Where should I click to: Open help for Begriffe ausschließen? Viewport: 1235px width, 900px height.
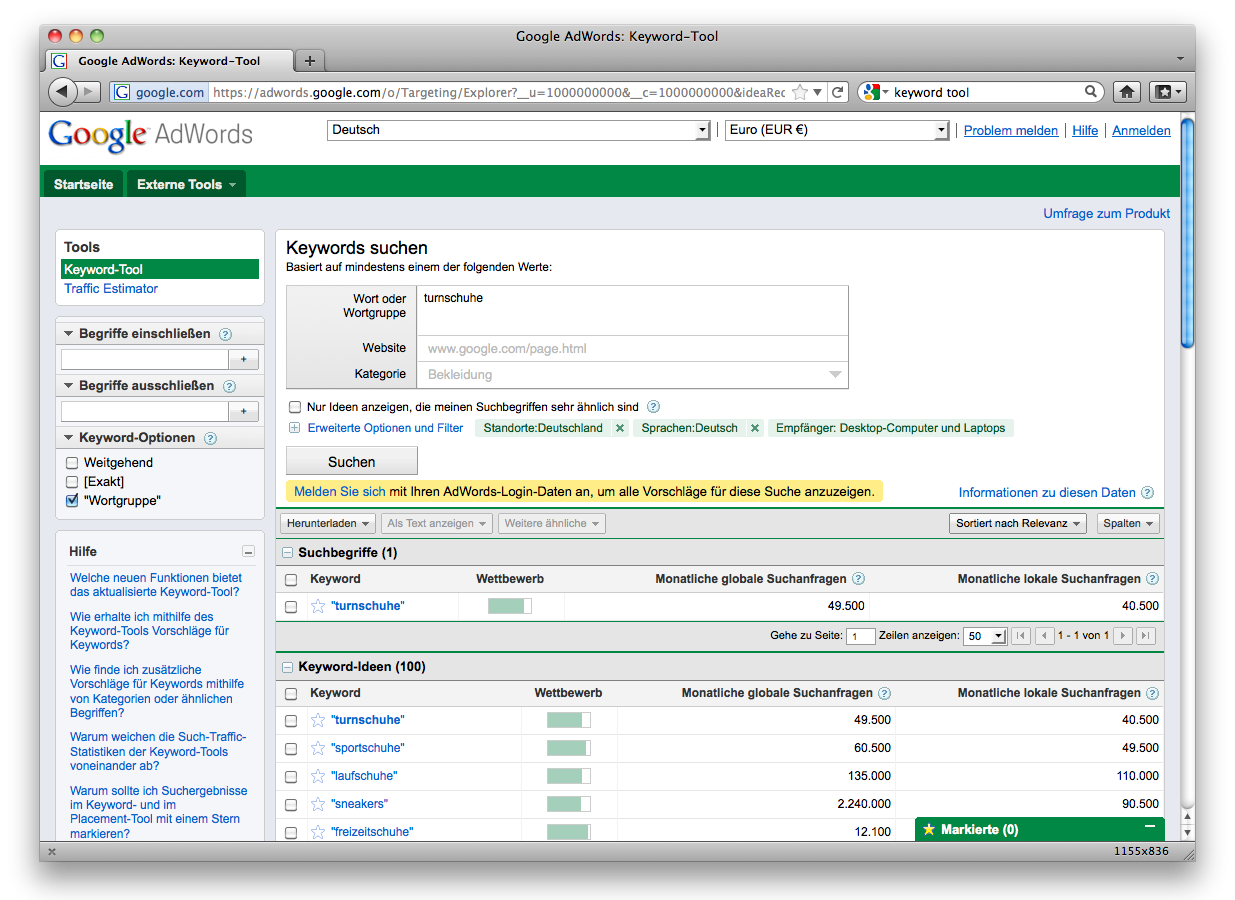coord(229,386)
